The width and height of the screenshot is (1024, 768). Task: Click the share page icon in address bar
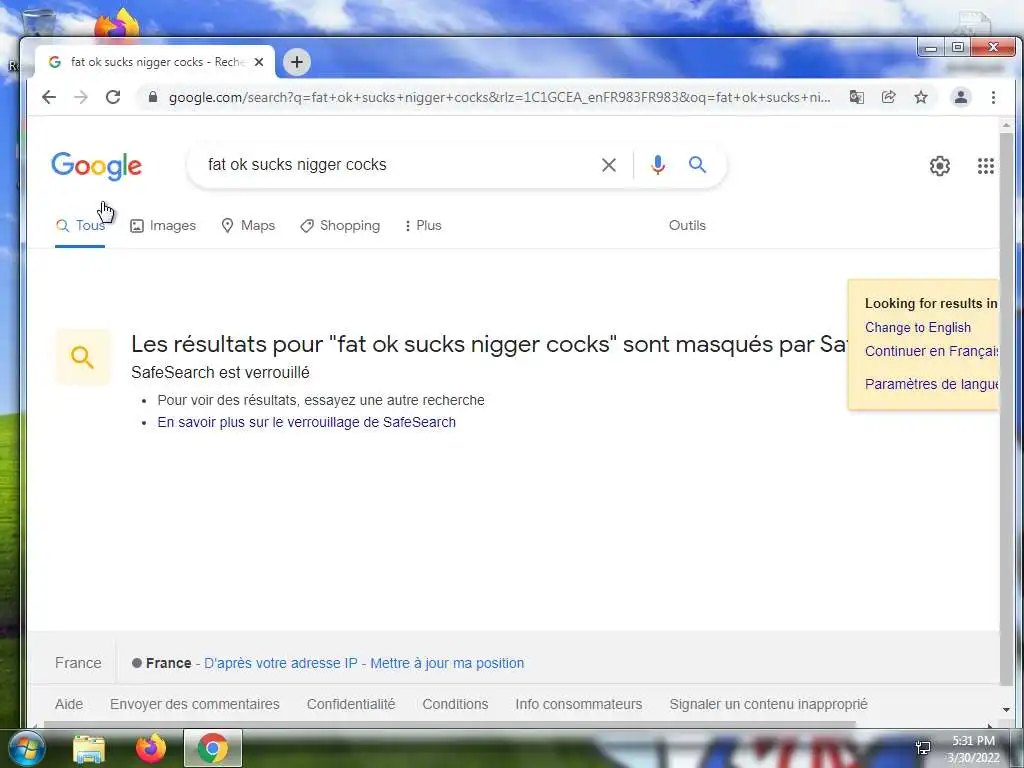click(x=889, y=97)
